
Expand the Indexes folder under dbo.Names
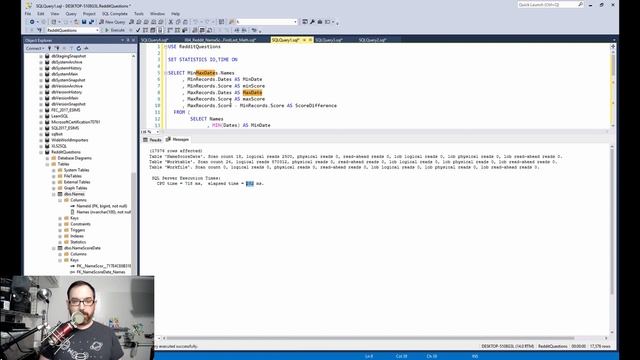60,236
